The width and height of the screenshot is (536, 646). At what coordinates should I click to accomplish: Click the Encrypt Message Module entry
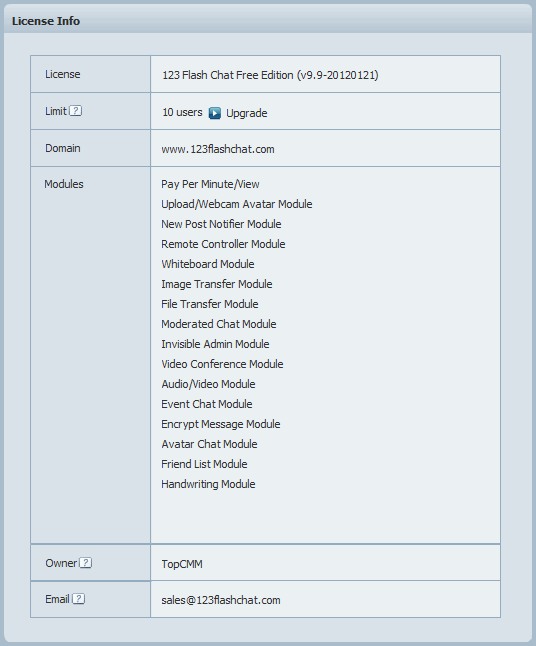[x=220, y=424]
